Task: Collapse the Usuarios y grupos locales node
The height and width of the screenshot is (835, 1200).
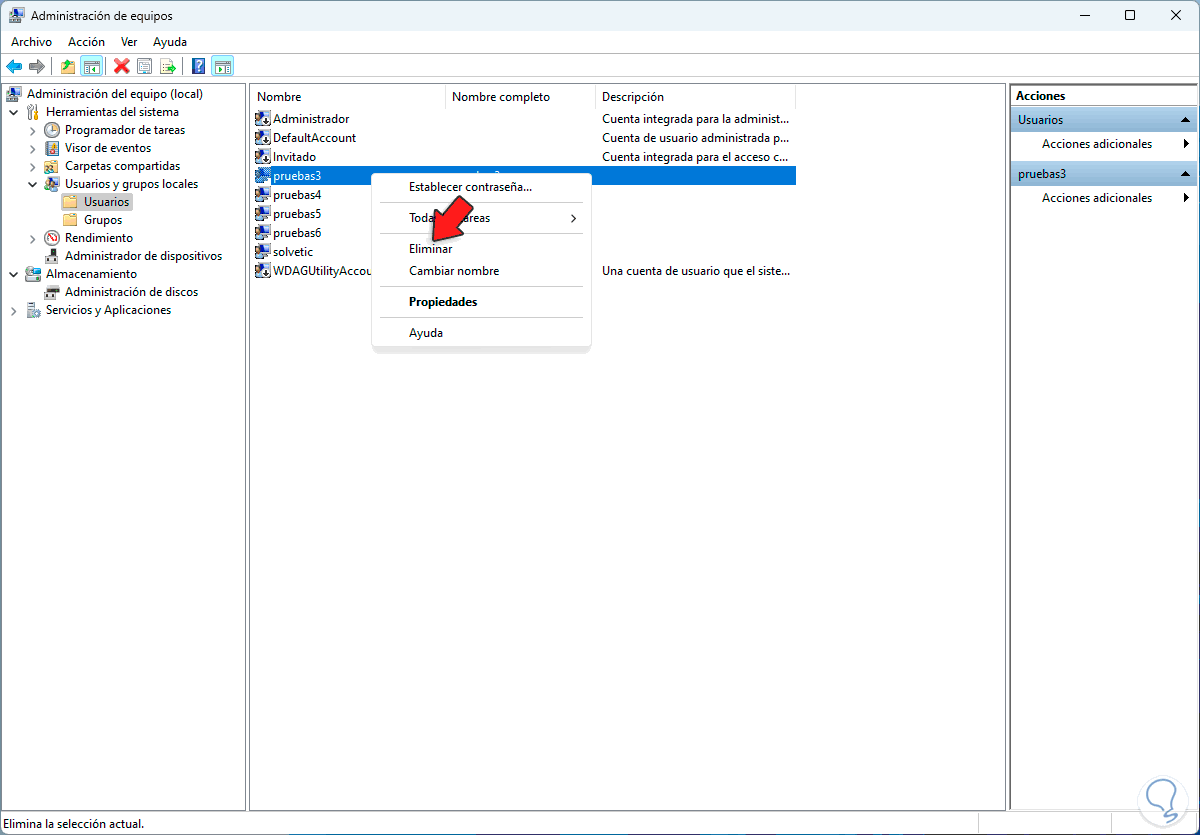Action: pyautogui.click(x=33, y=183)
